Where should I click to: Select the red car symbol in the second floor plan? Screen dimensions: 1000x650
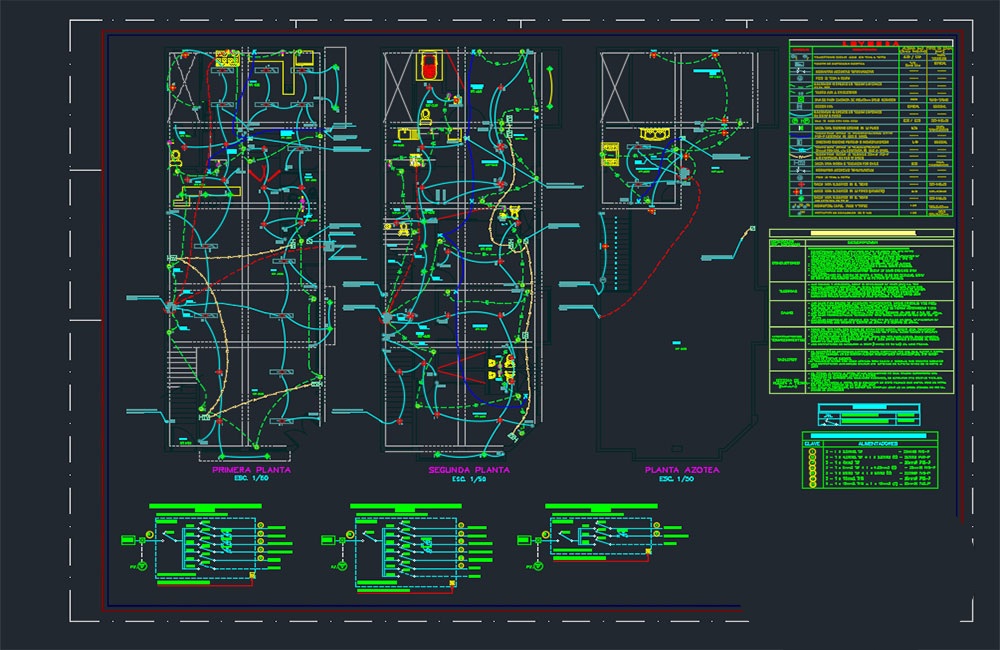tap(430, 66)
